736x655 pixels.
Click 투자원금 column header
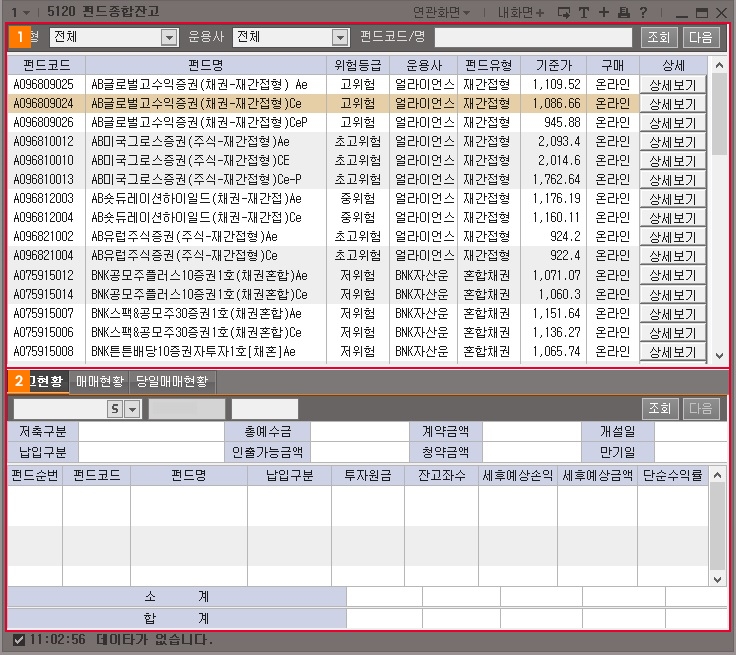click(368, 476)
